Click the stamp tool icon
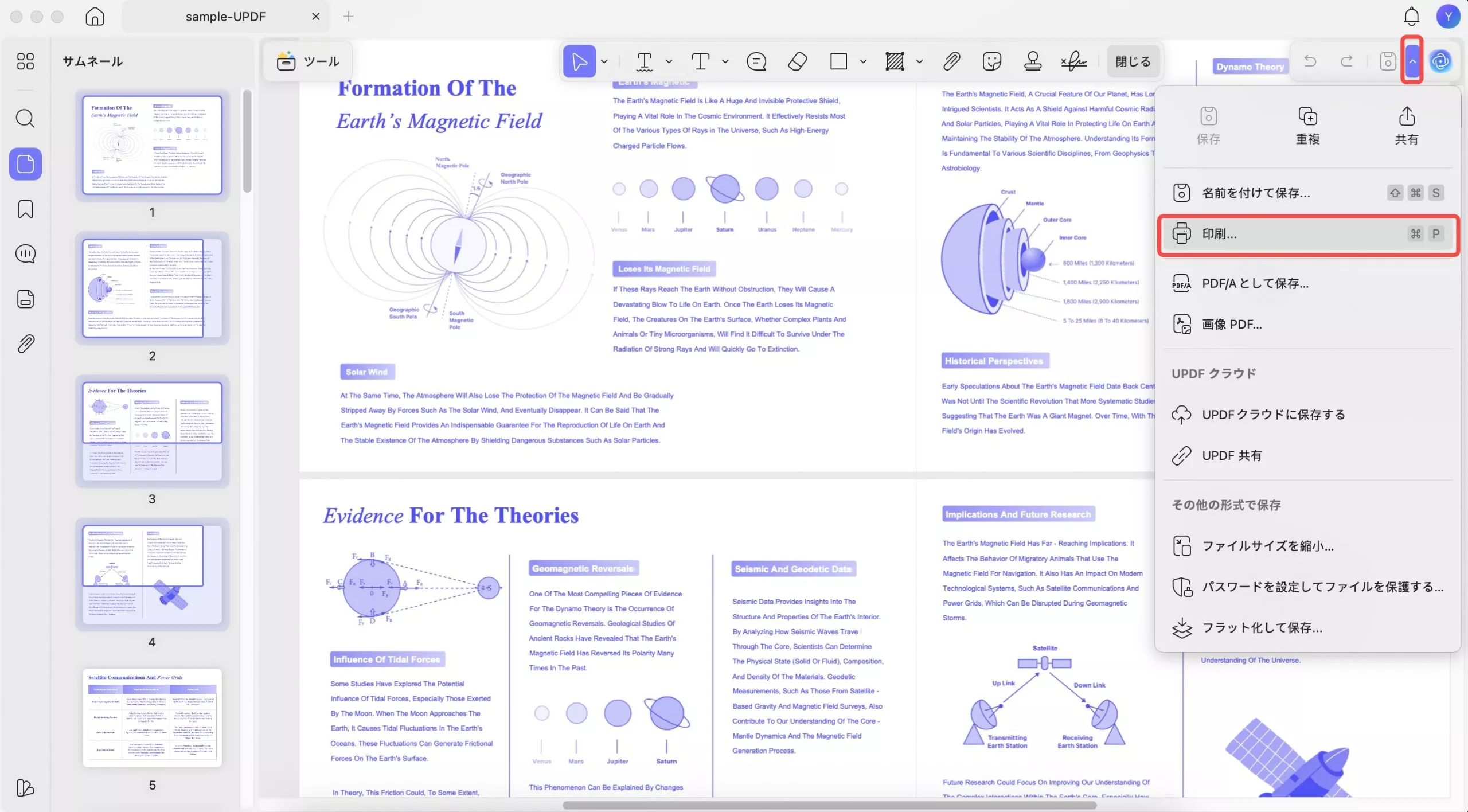This screenshot has height=812, width=1468. (1032, 61)
